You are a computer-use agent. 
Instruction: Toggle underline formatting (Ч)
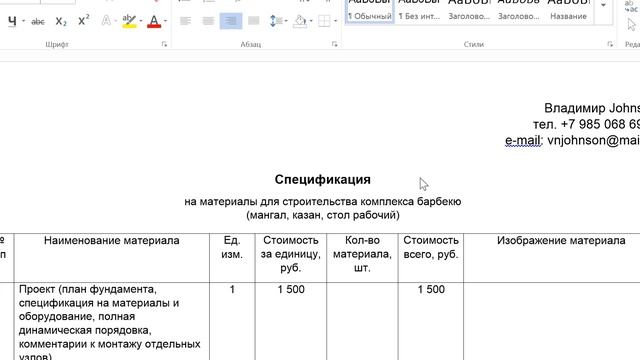12,21
